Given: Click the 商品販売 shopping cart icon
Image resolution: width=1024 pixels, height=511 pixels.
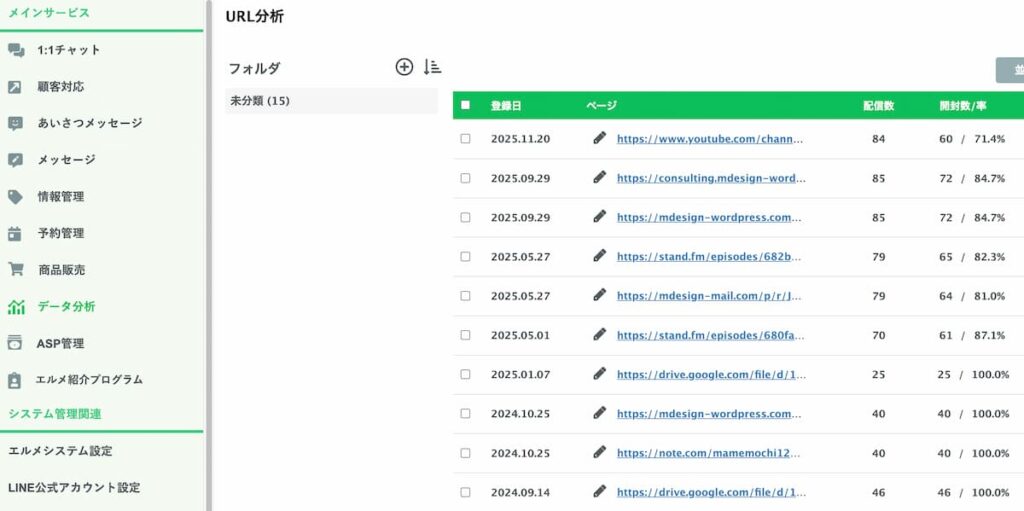Looking at the screenshot, I should (15, 270).
